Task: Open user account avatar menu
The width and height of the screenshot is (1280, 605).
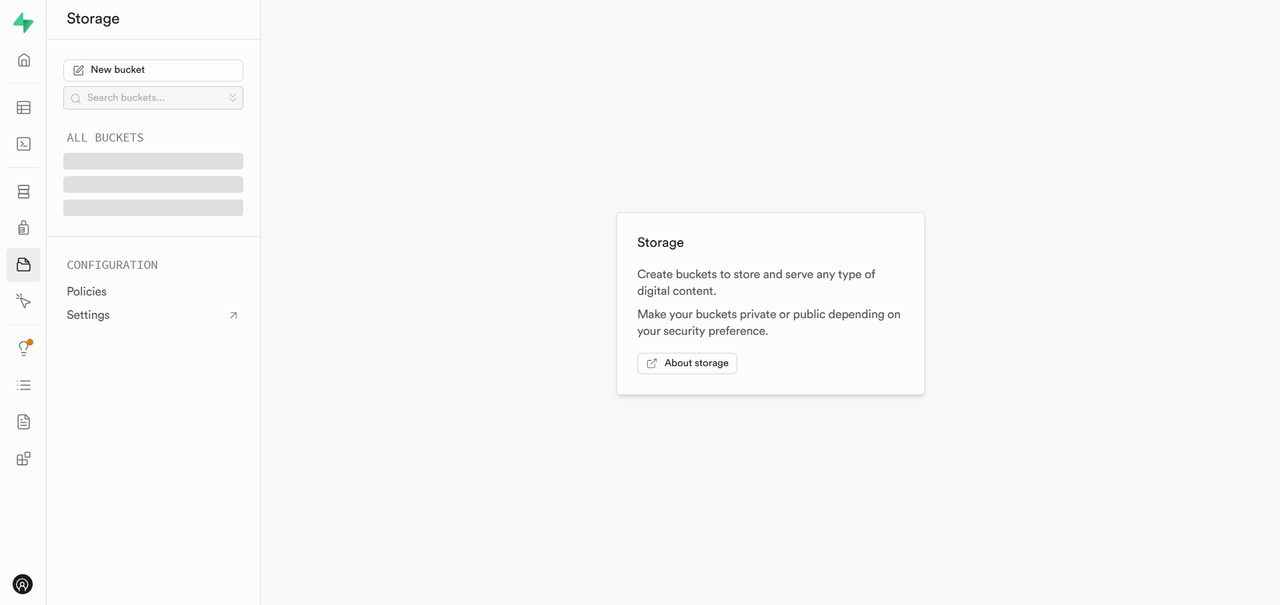Action: coord(23,584)
